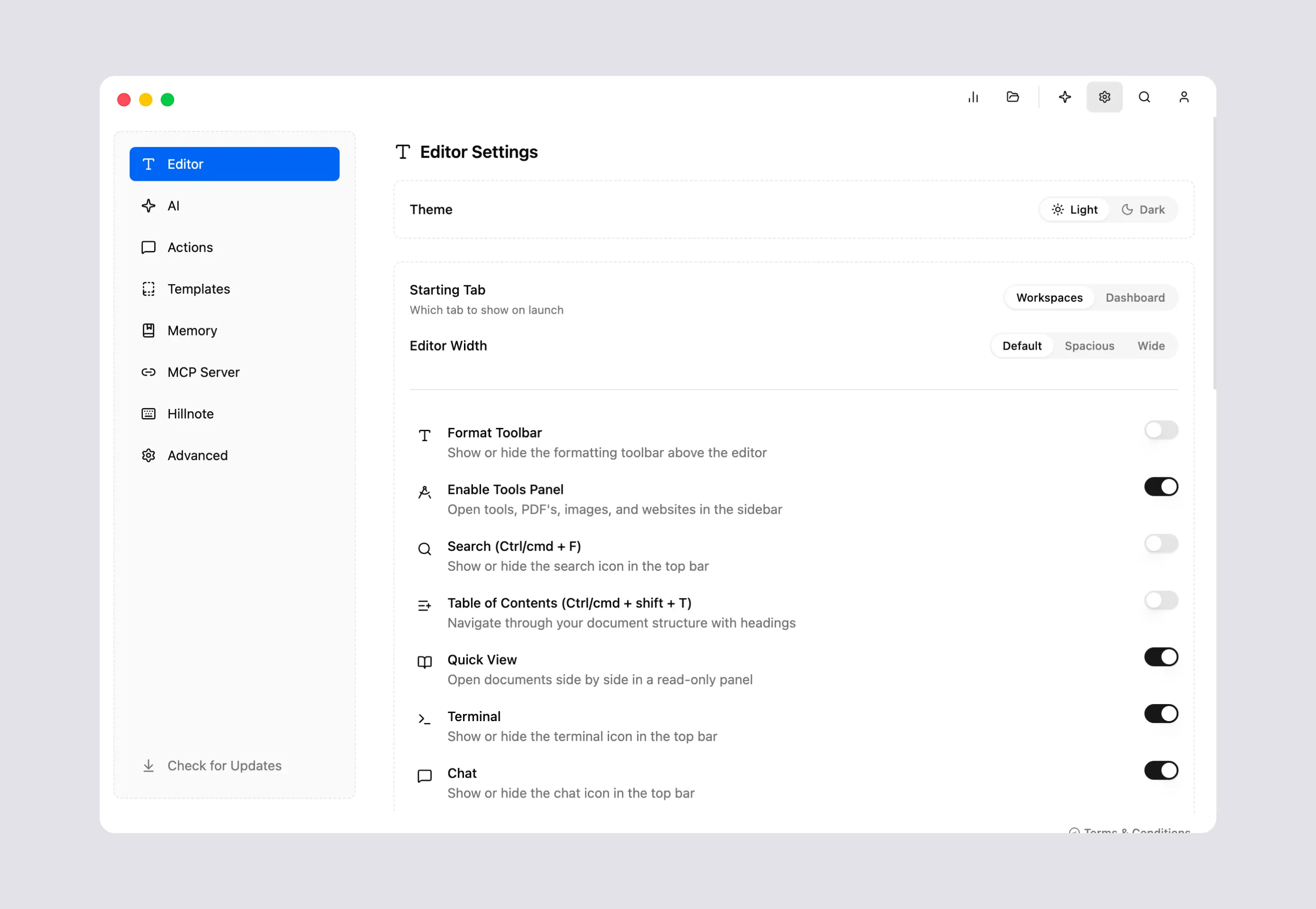This screenshot has width=1316, height=909.
Task: Click the open folder icon in top bar
Action: click(x=1012, y=97)
